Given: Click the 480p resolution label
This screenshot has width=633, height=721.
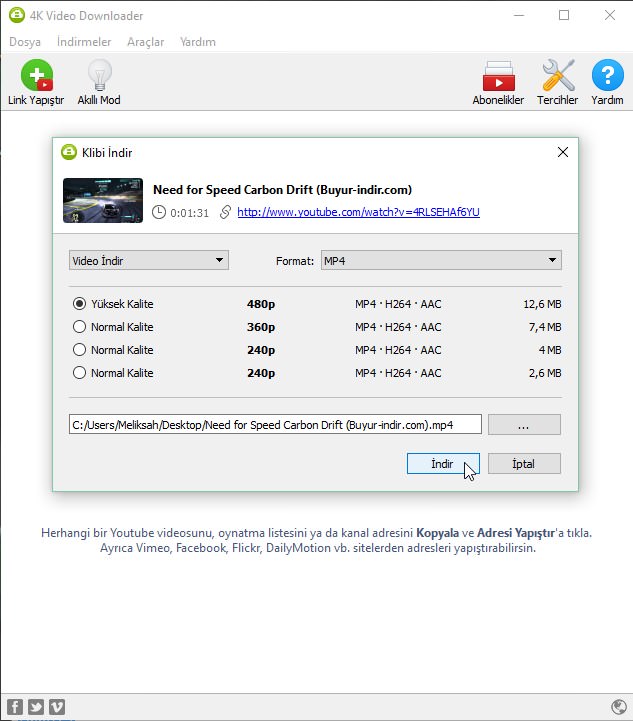Looking at the screenshot, I should click(261, 304).
